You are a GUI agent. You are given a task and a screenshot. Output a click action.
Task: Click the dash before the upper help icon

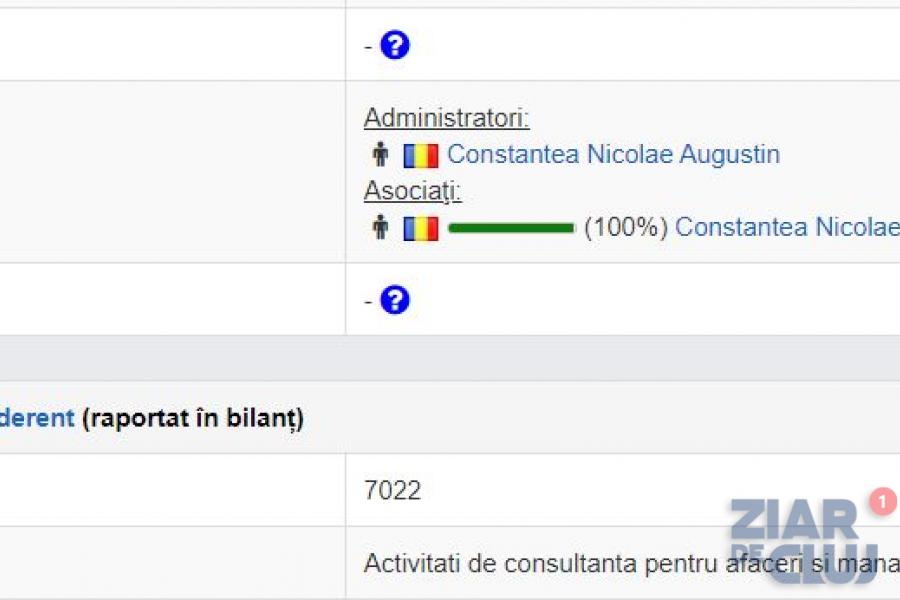tap(368, 47)
